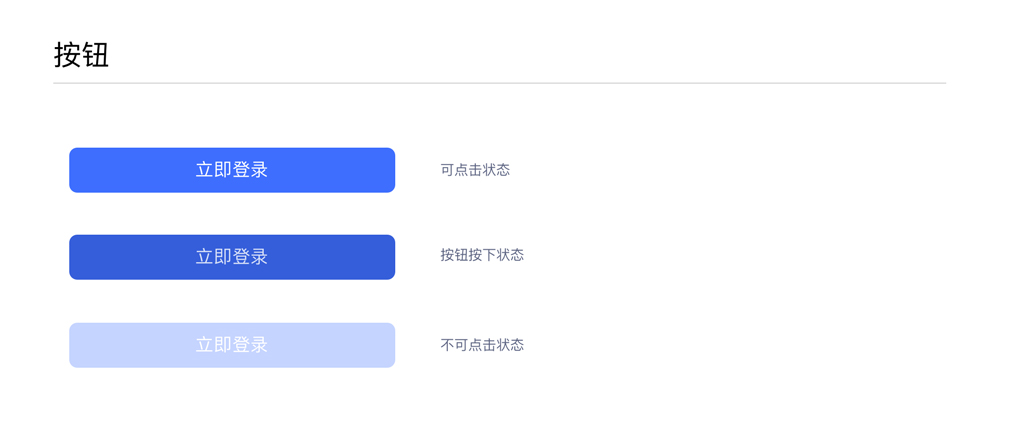This screenshot has height=436, width=1024.
Task: Click the faded light-blue 立即登录 button
Action: (232, 345)
